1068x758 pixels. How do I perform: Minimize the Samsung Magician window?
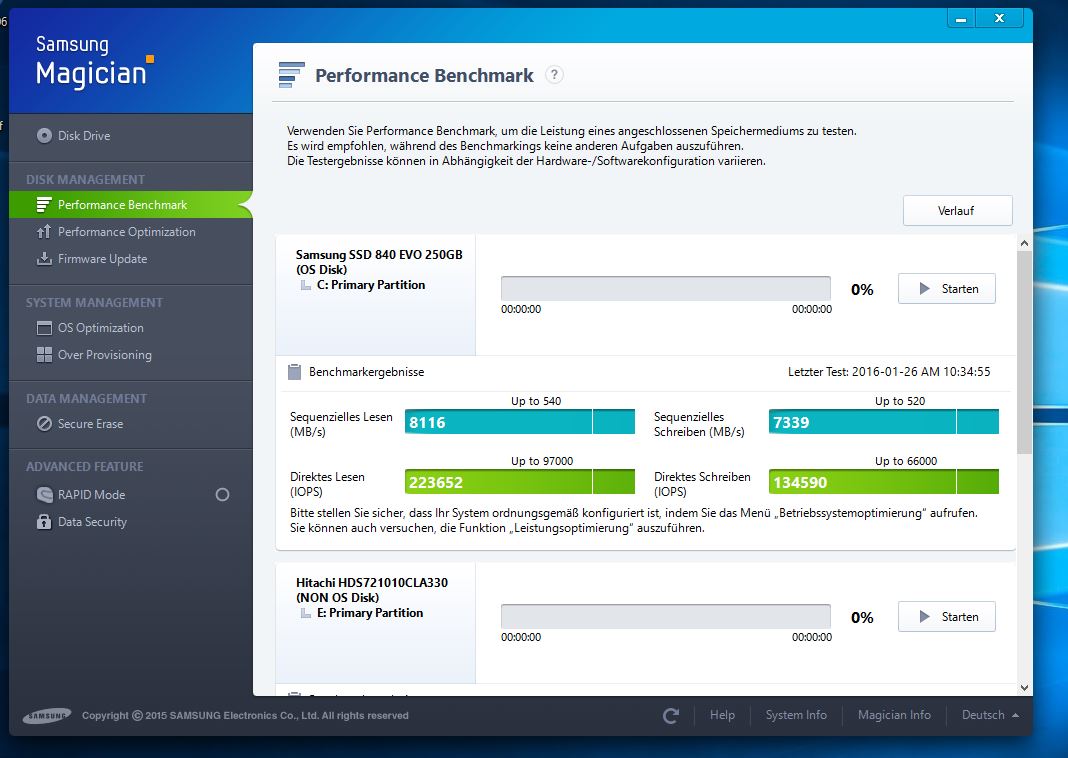pos(961,18)
